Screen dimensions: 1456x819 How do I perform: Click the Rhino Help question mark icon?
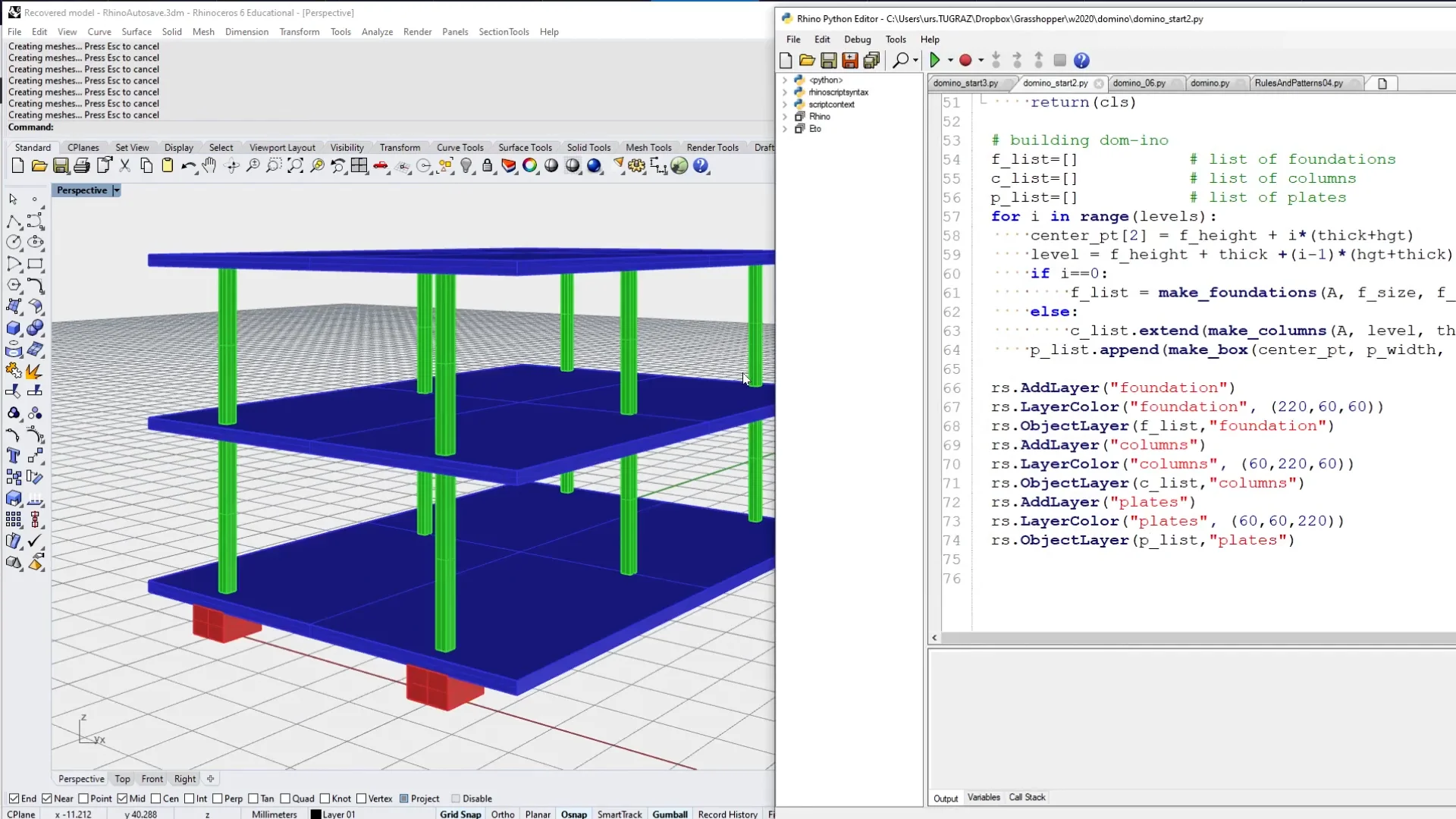(x=701, y=166)
